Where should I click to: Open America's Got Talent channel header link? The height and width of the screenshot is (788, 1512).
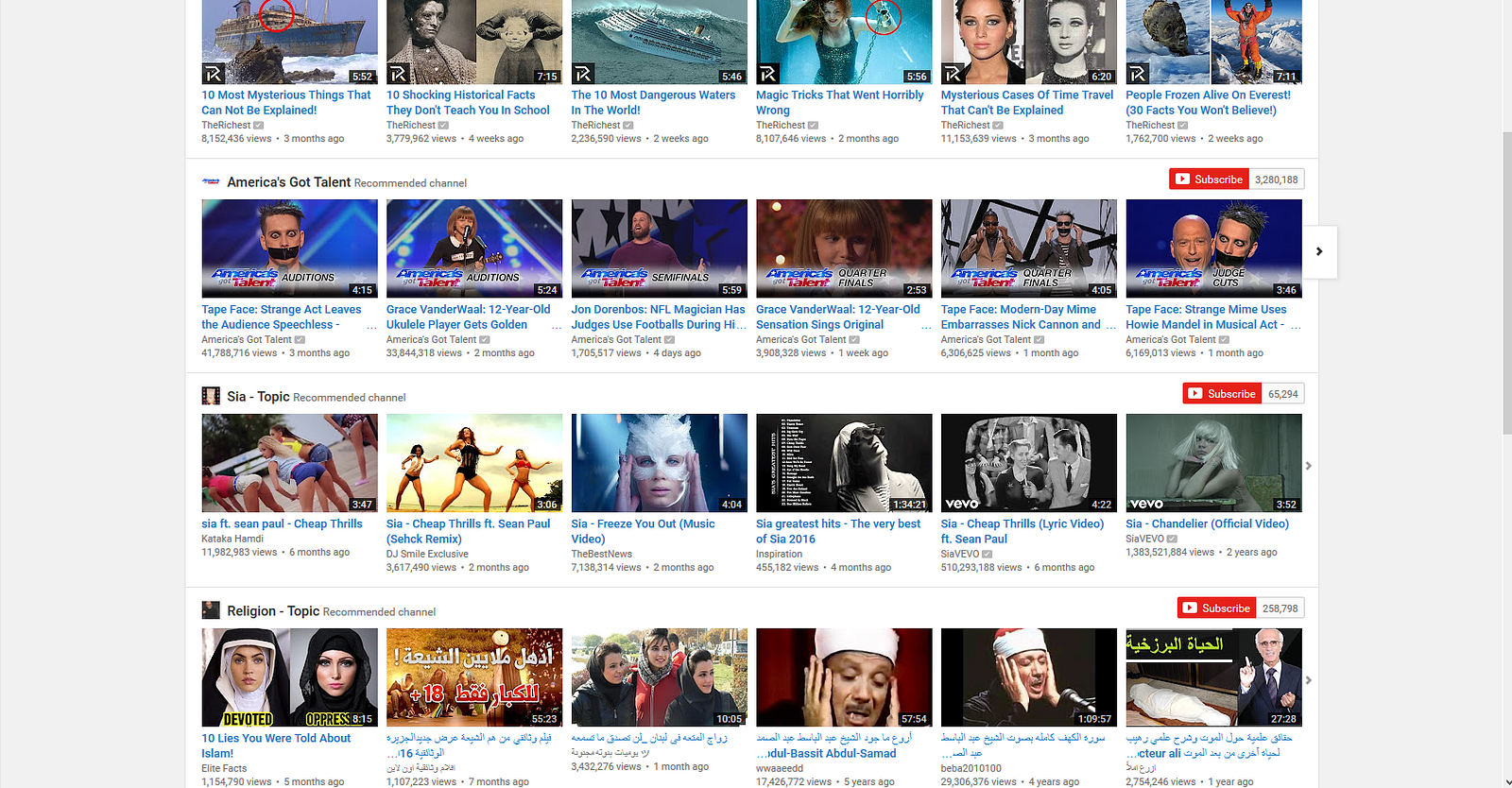click(288, 182)
